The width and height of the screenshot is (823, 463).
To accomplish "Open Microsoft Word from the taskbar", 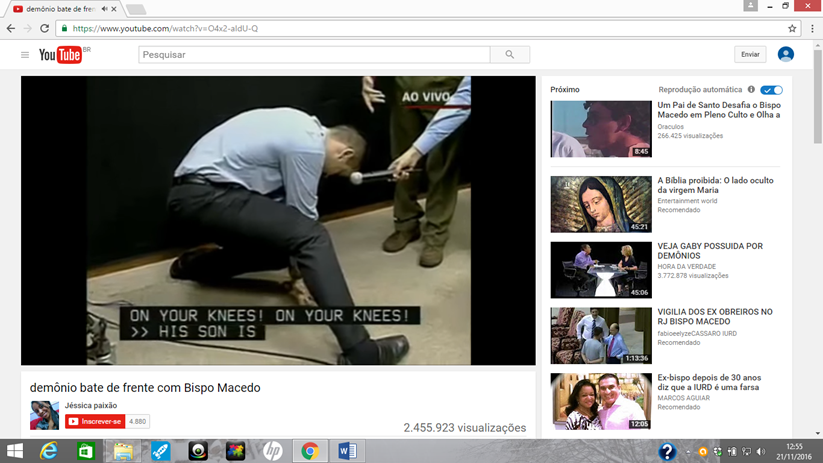I will coord(347,451).
